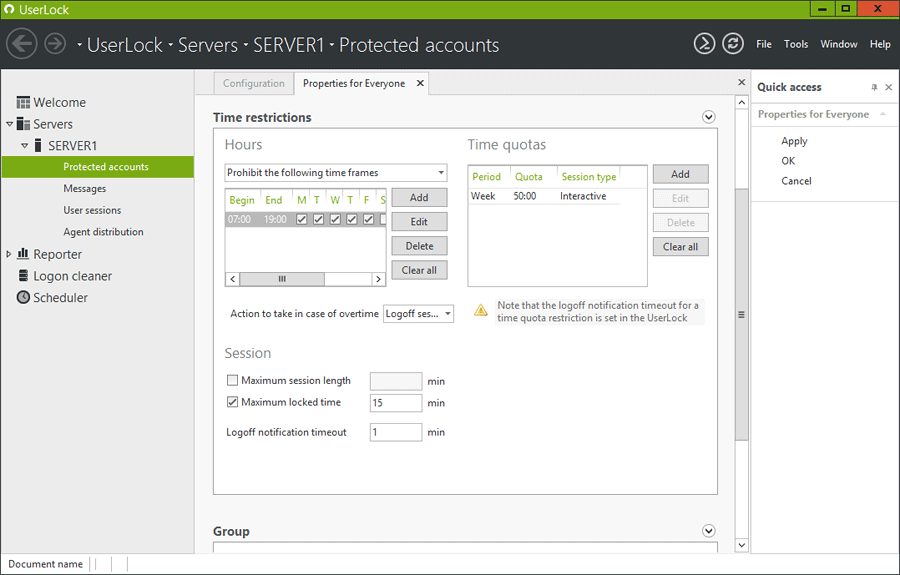Click the back navigation arrow

[22, 44]
